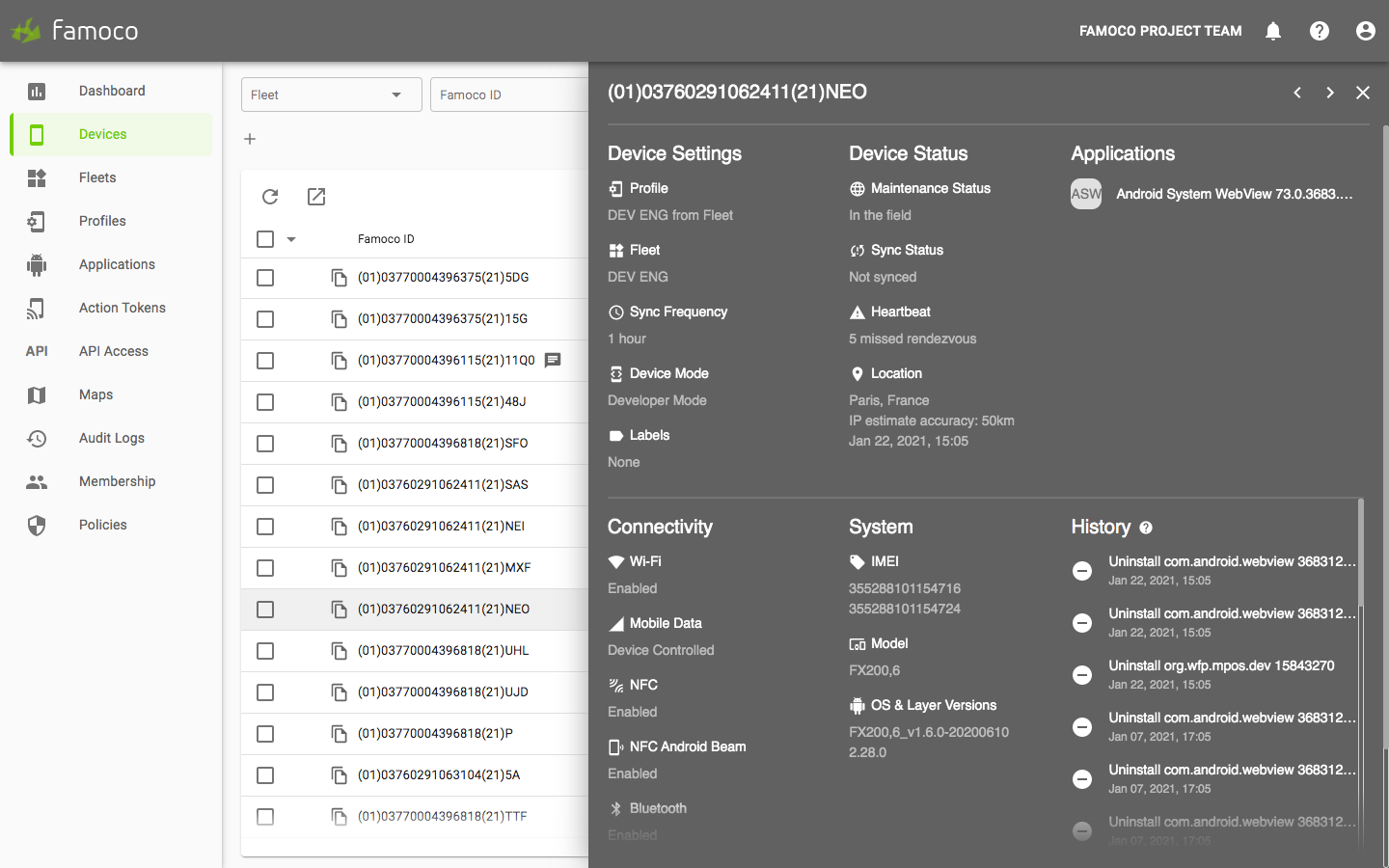Check the box for device 11QO
Image resolution: width=1389 pixels, height=868 pixels.
(x=265, y=361)
